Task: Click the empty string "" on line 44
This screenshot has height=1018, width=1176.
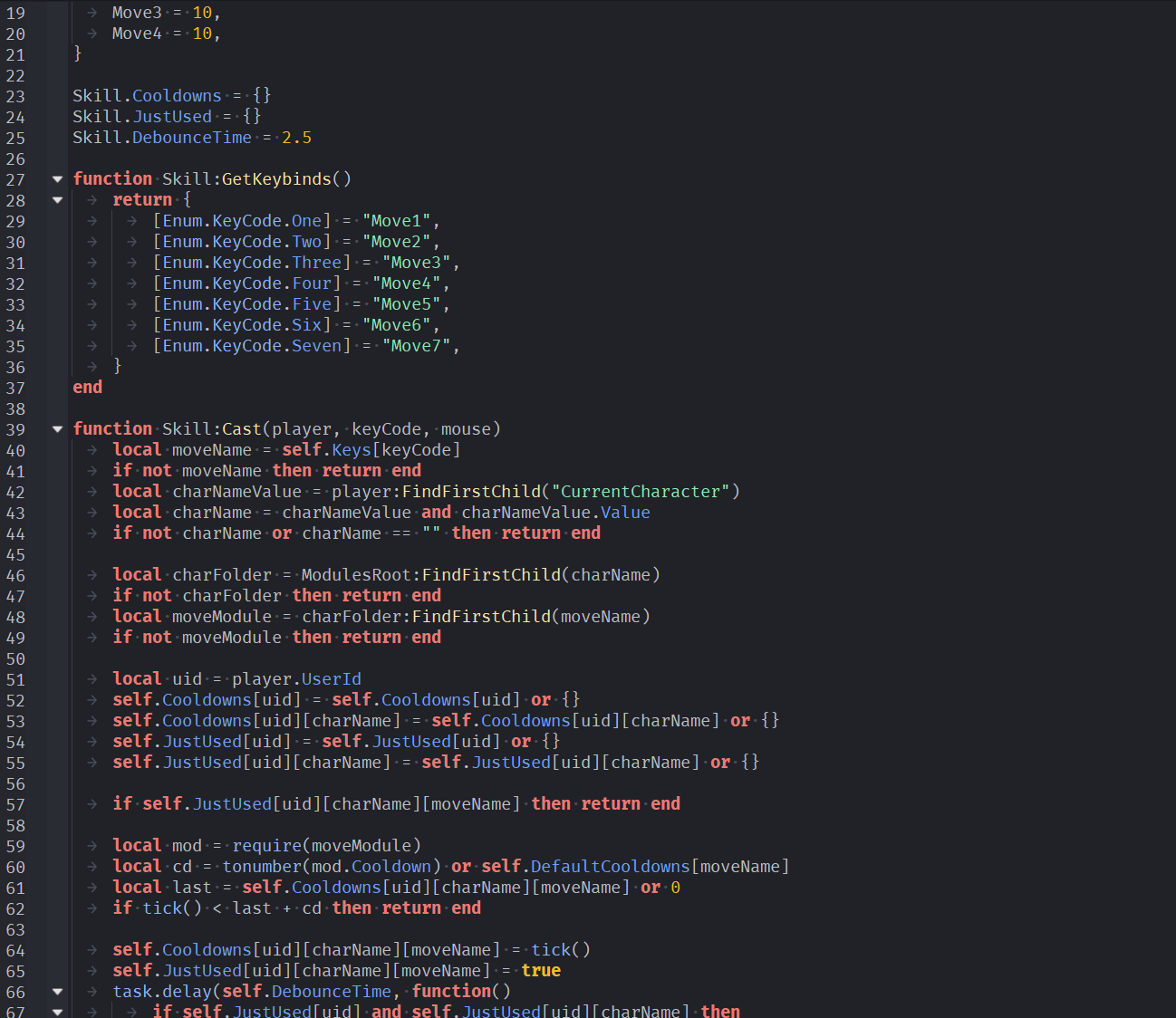Action: point(431,533)
